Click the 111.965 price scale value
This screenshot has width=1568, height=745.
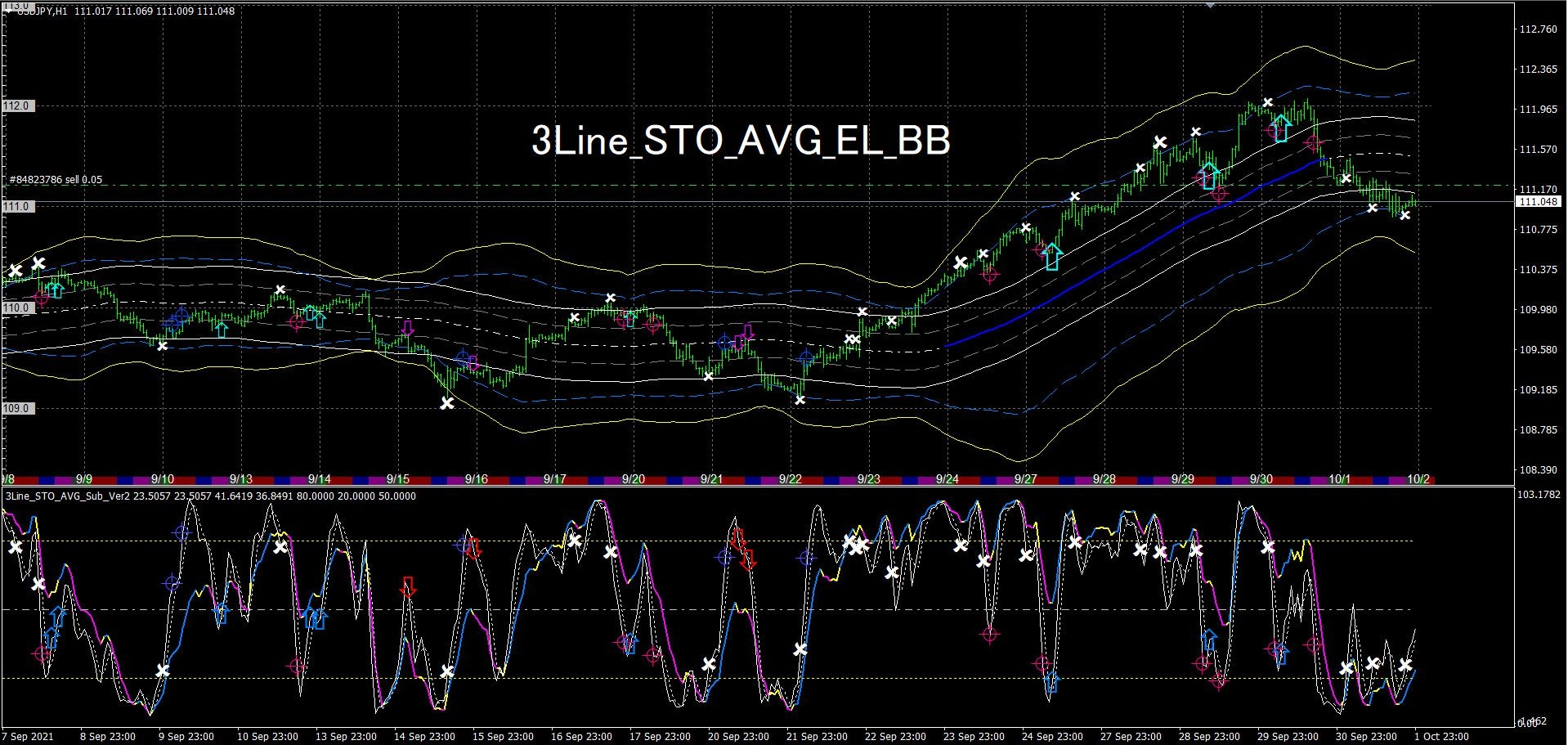(x=1538, y=110)
